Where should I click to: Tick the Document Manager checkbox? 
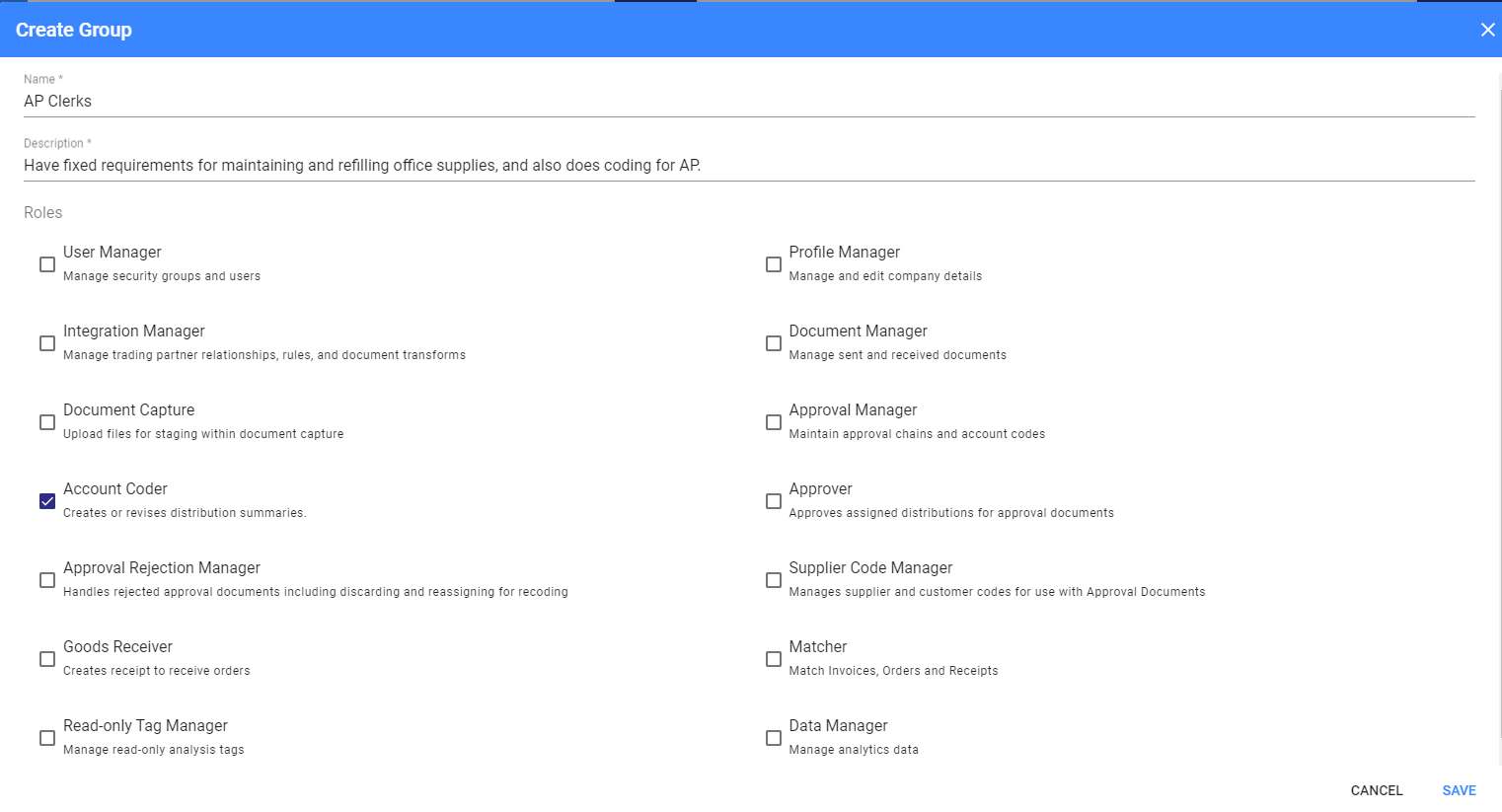click(774, 343)
